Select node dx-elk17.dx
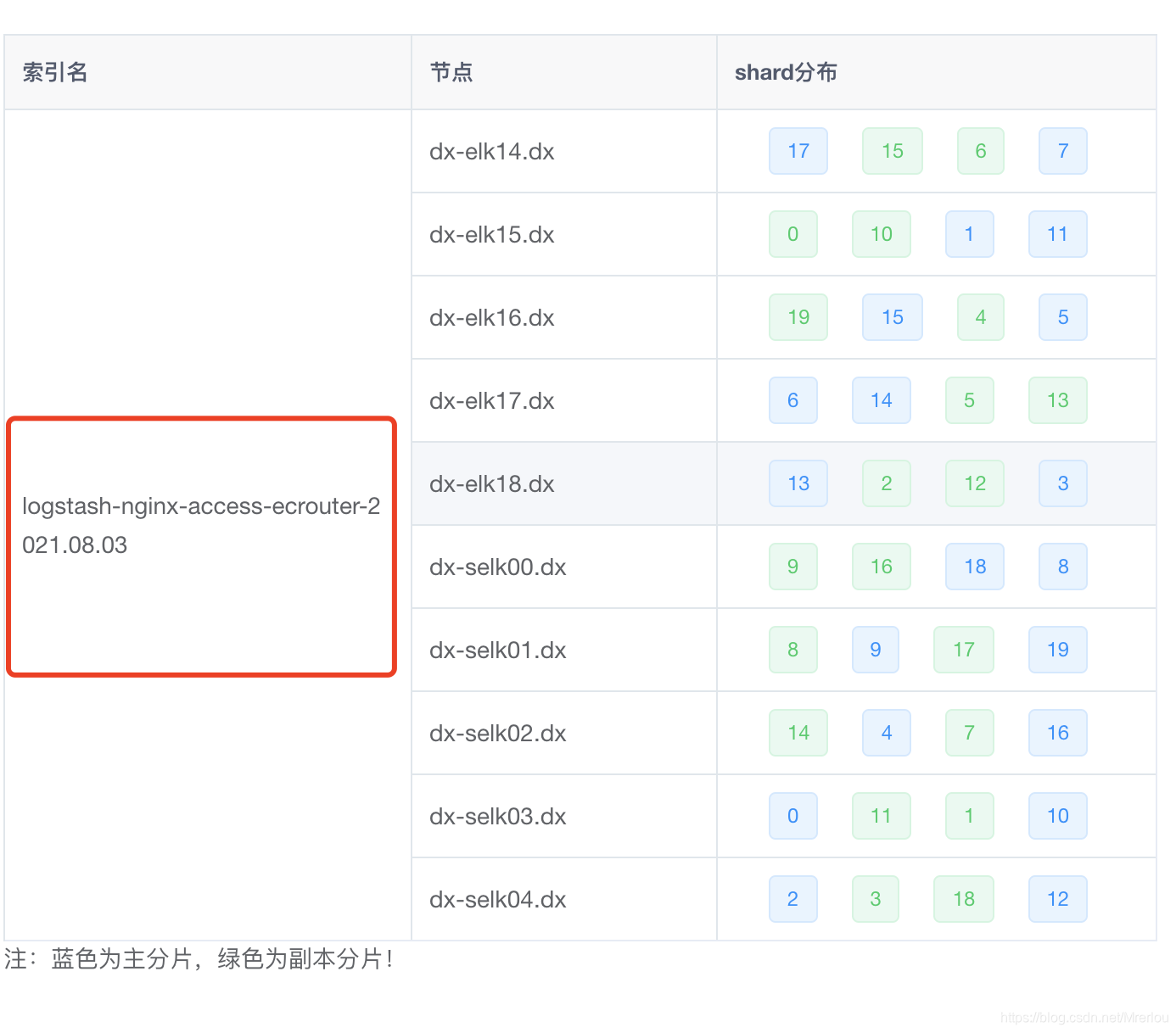The image size is (1176, 1033). click(x=492, y=401)
